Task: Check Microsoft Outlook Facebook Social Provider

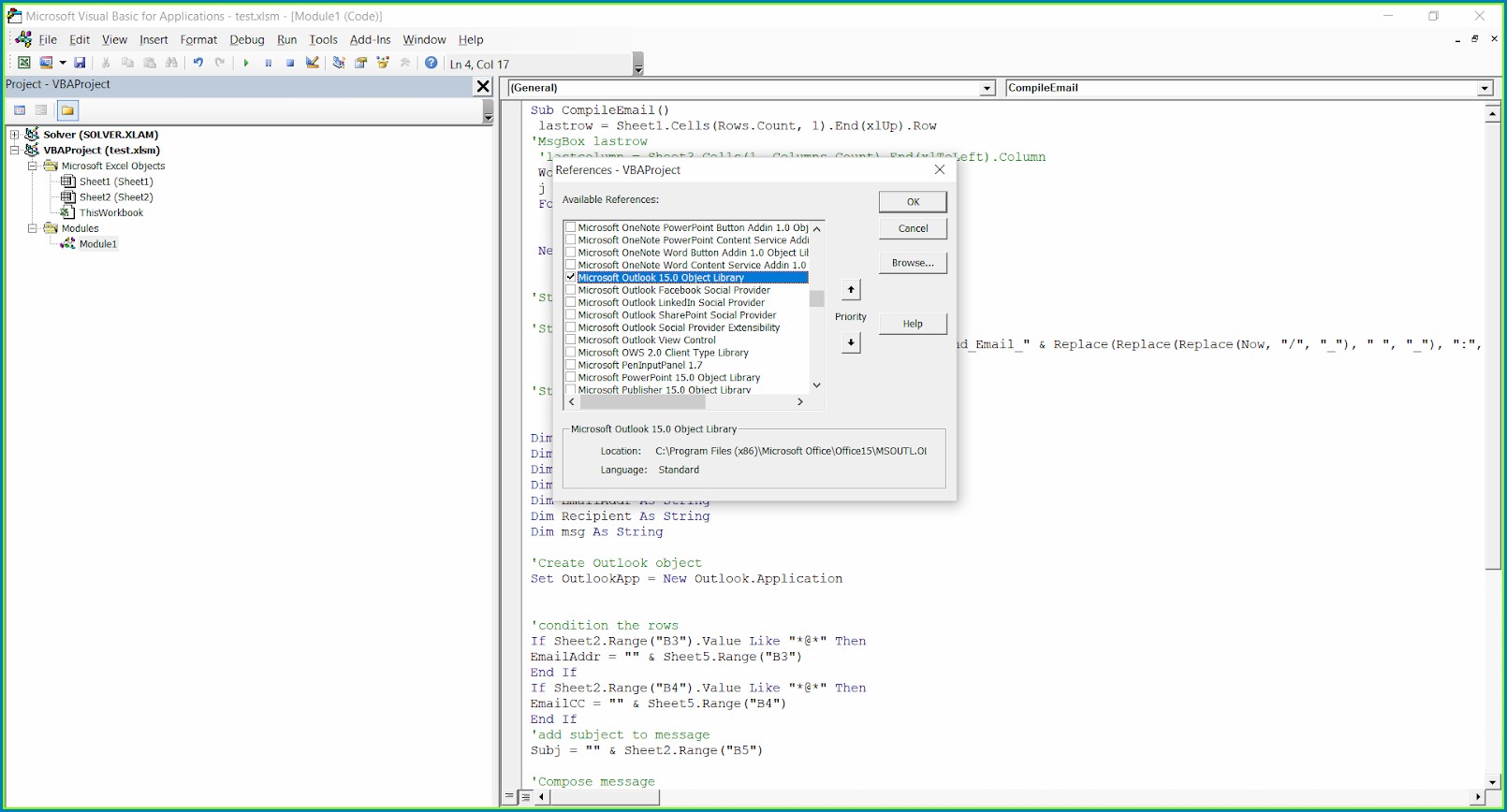Action: click(x=571, y=290)
